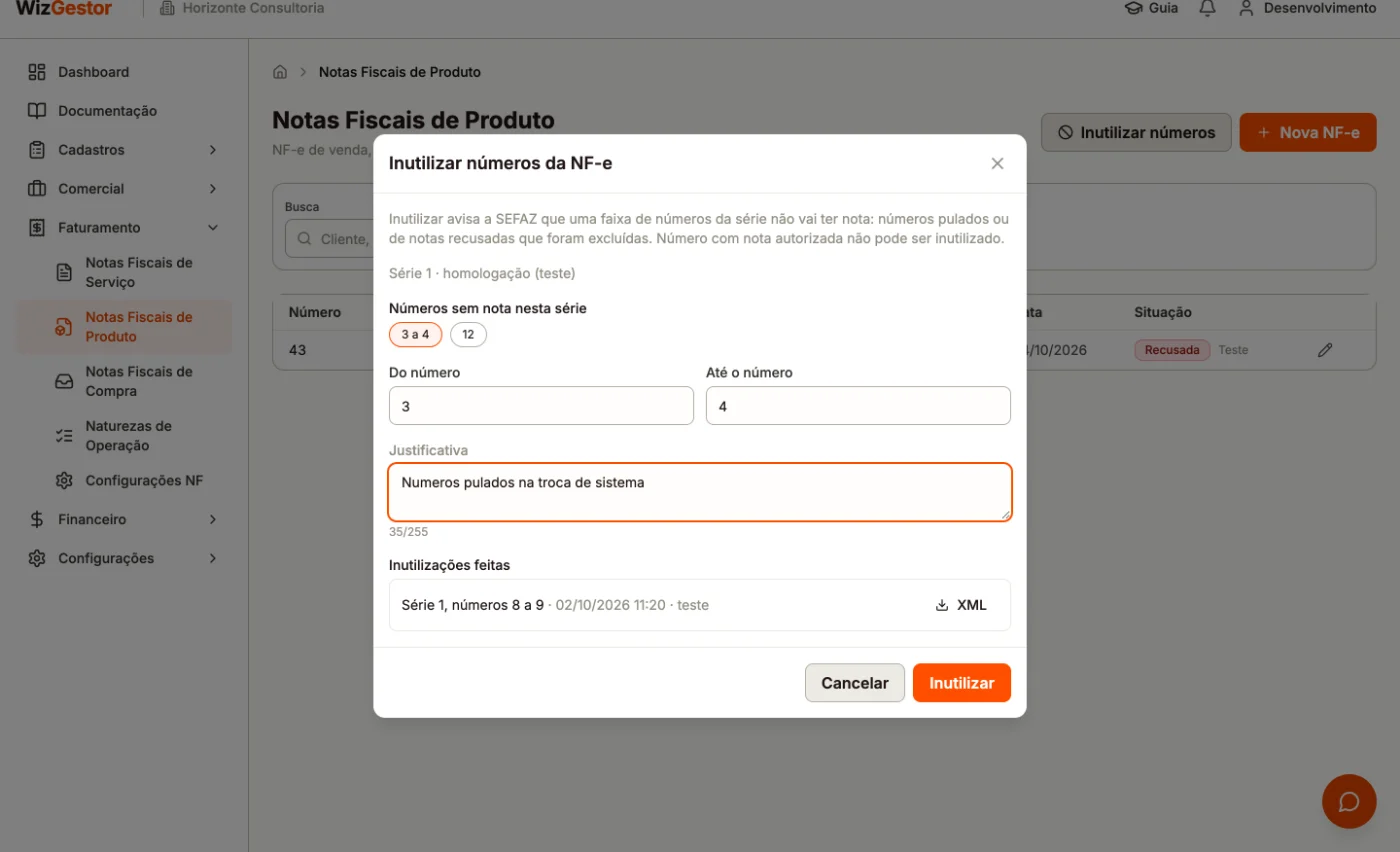The image size is (1400, 852).
Task: Click the Guia graduation cap icon
Action: (1133, 8)
